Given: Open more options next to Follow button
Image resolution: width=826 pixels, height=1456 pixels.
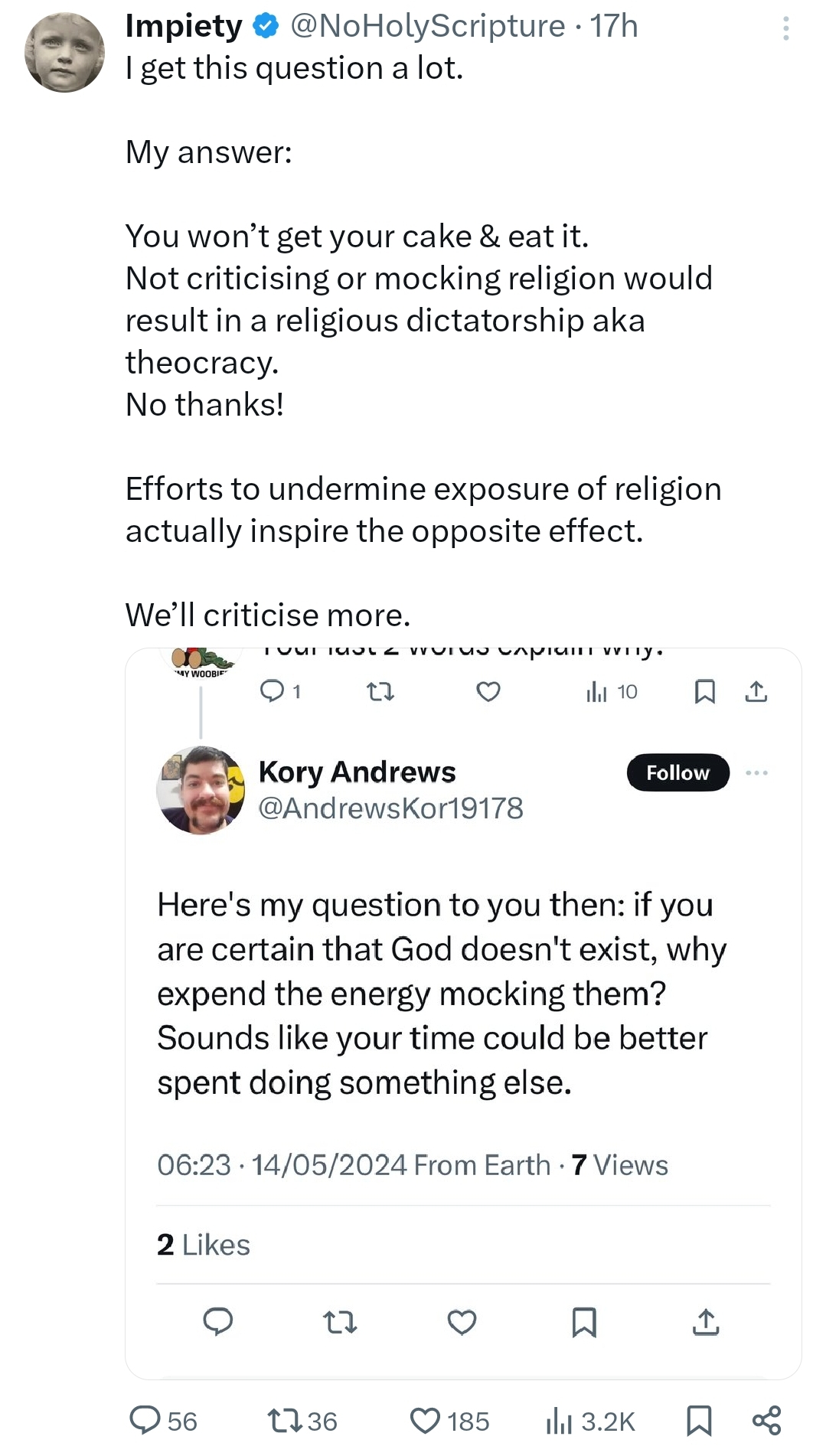Looking at the screenshot, I should click(756, 773).
